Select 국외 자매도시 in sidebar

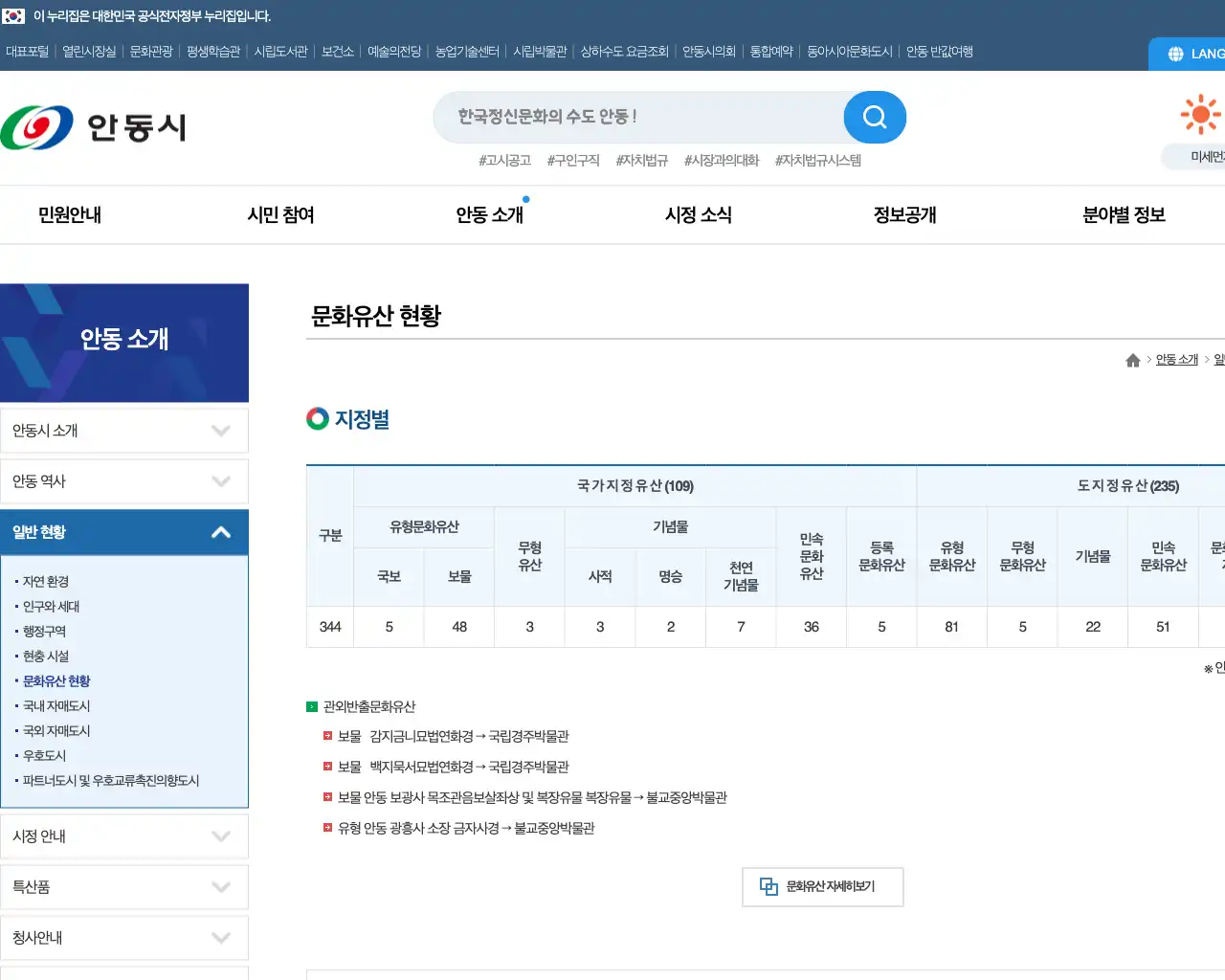tap(56, 731)
